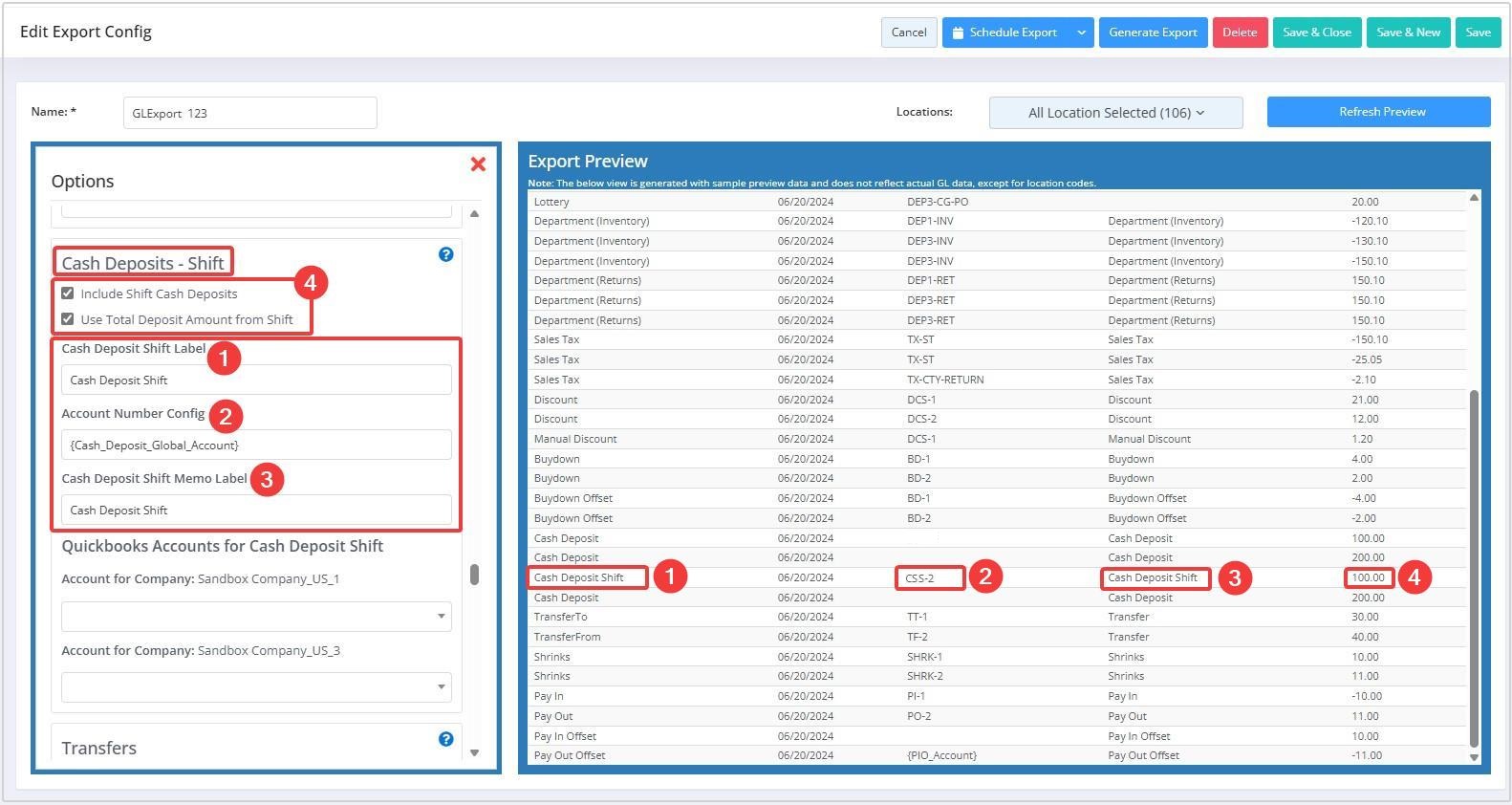This screenshot has width=1512, height=805.
Task: Close the Options panel with red X
Action: pos(478,164)
